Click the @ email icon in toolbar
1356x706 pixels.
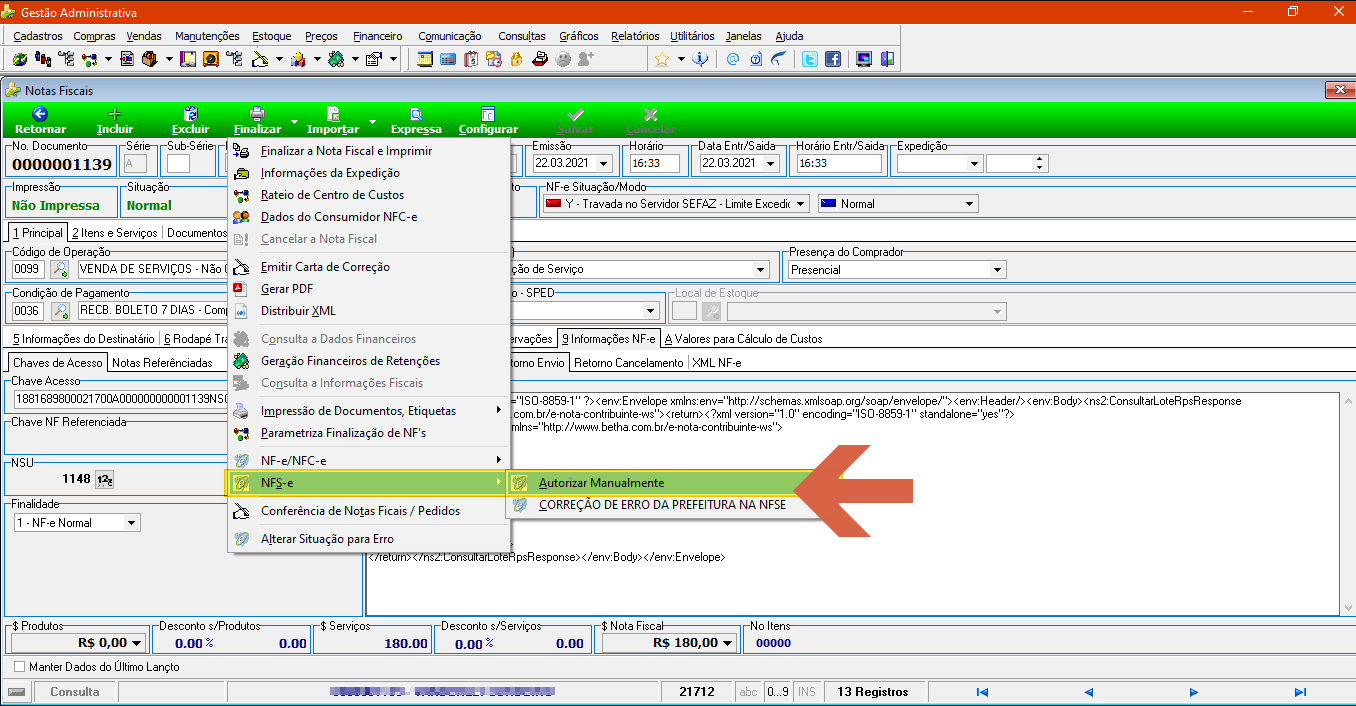click(733, 59)
